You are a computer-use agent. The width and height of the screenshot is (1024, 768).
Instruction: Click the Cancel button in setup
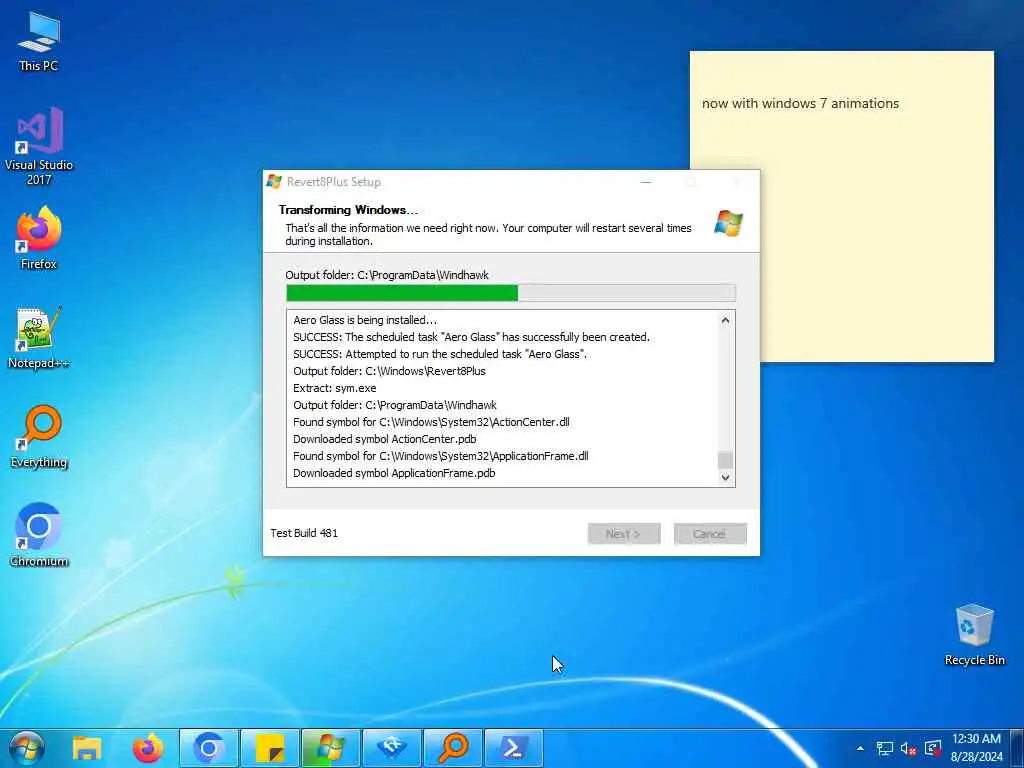[x=710, y=534]
